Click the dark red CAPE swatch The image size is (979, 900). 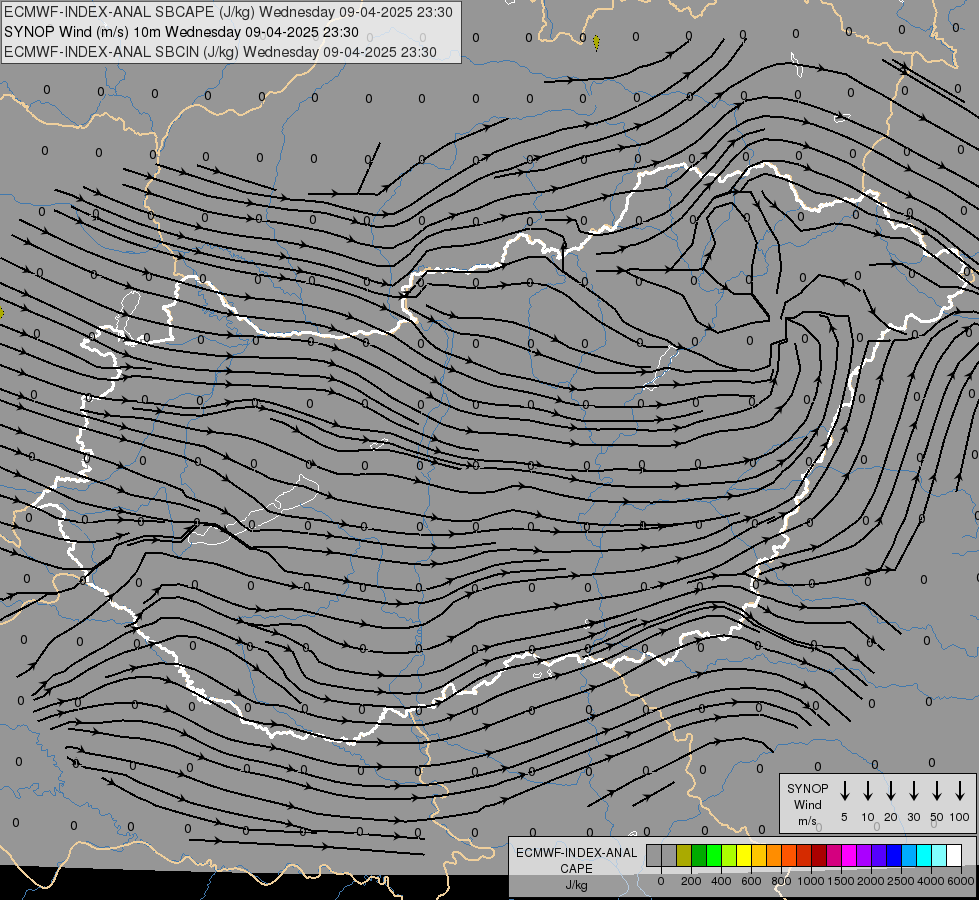pyautogui.click(x=819, y=856)
